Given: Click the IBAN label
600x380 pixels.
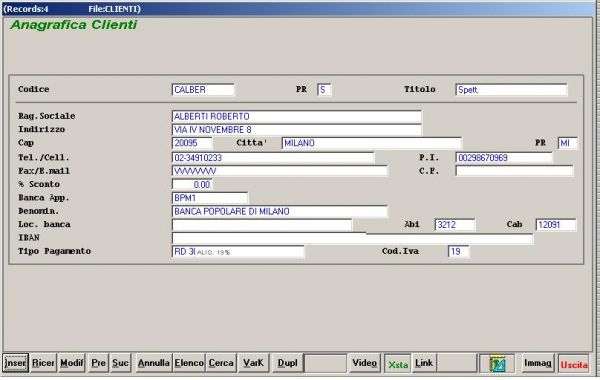Looking at the screenshot, I should (x=29, y=238).
